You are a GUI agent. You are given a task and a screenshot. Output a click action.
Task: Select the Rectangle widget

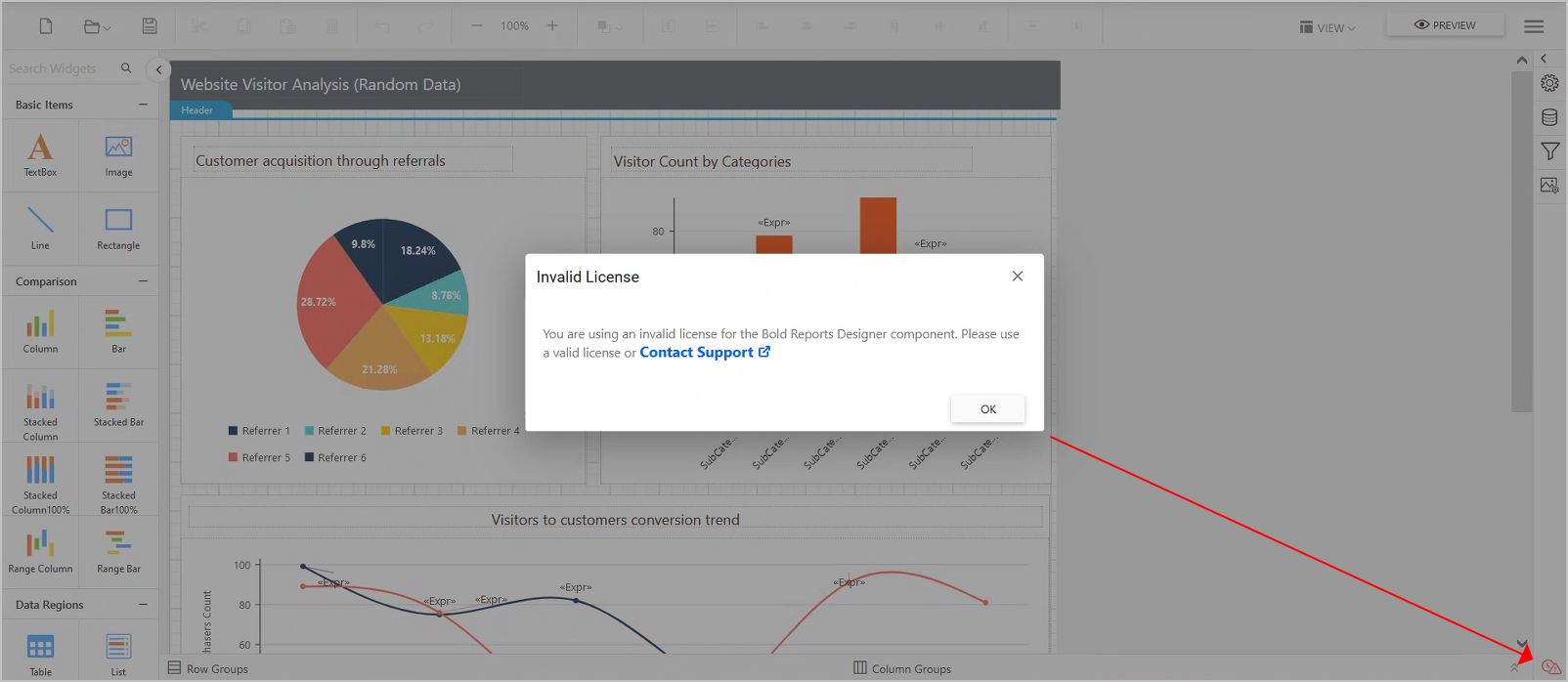118,229
